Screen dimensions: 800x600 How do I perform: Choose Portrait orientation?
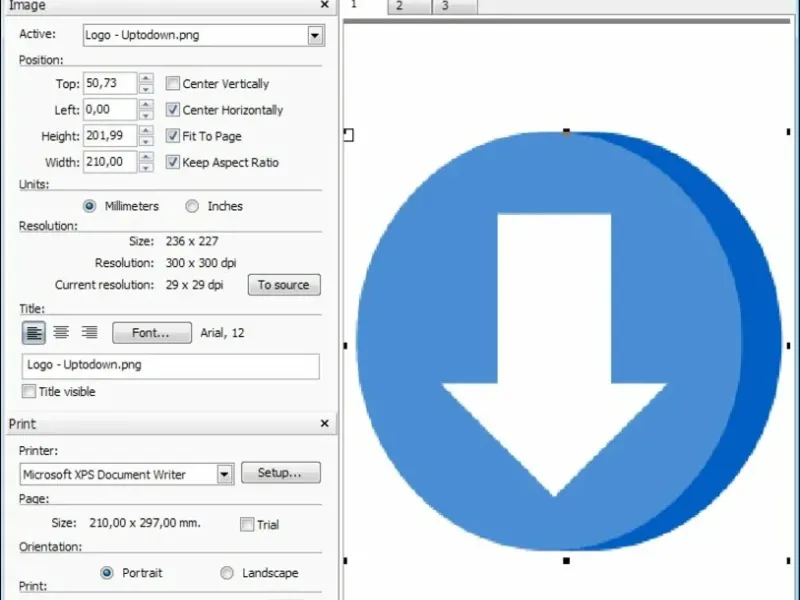click(107, 573)
